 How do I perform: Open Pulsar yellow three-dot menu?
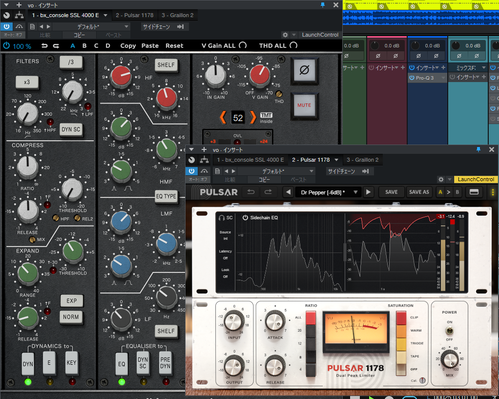[493, 192]
